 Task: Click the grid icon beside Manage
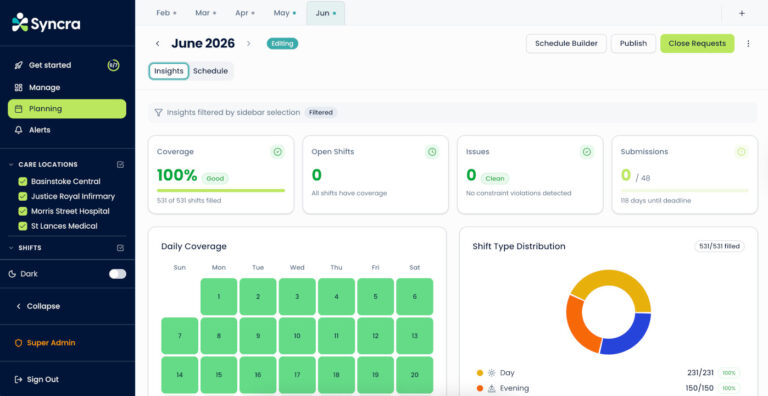(x=19, y=88)
